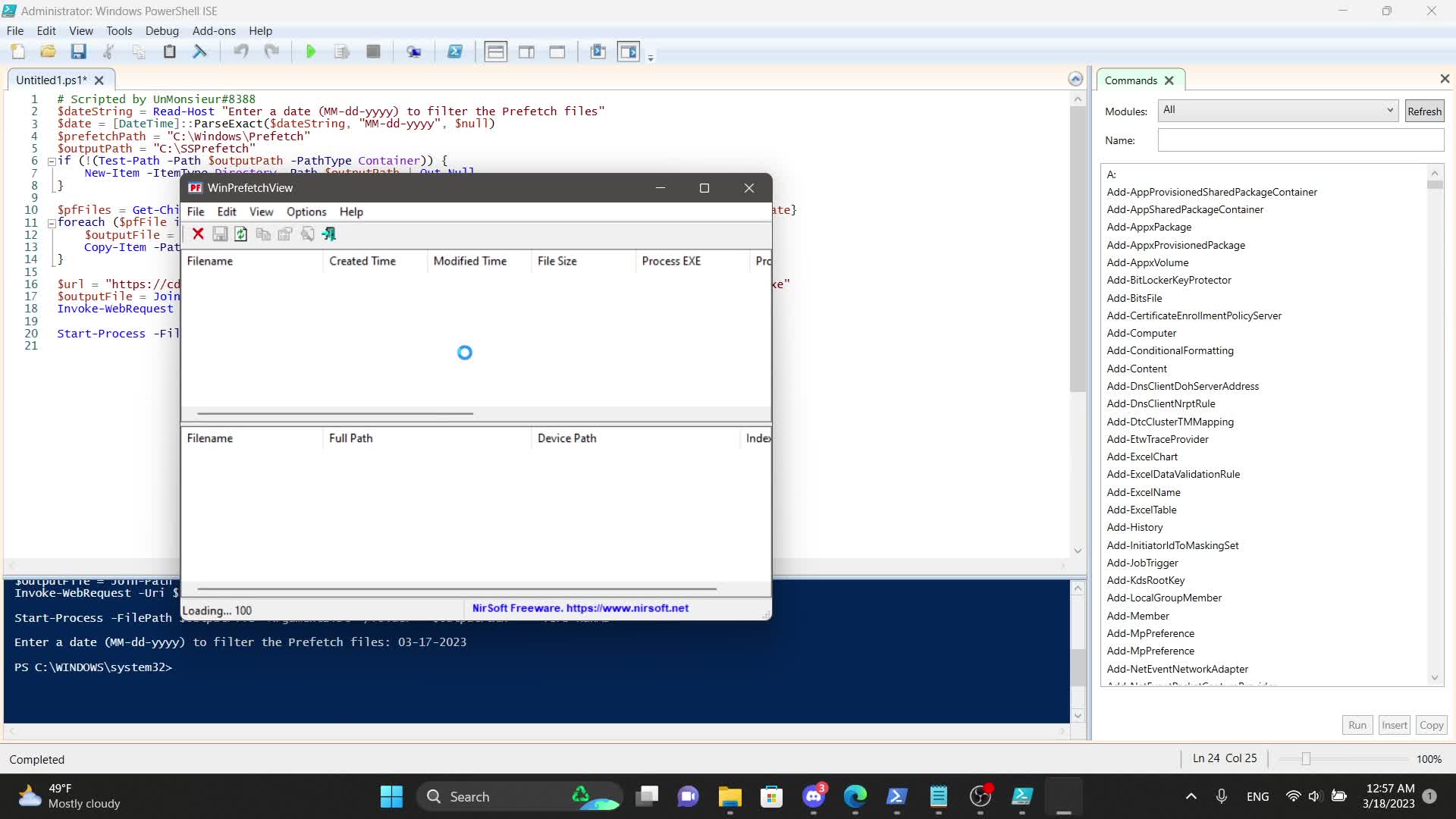1456x819 pixels.
Task: Click the Refresh button in Commands panel
Action: tap(1424, 111)
